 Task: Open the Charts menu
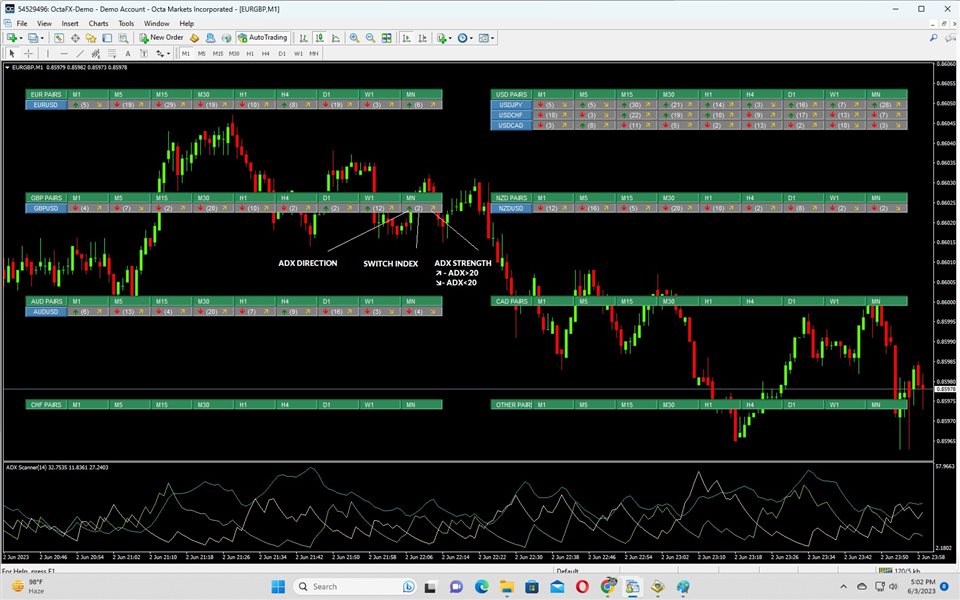coord(98,23)
